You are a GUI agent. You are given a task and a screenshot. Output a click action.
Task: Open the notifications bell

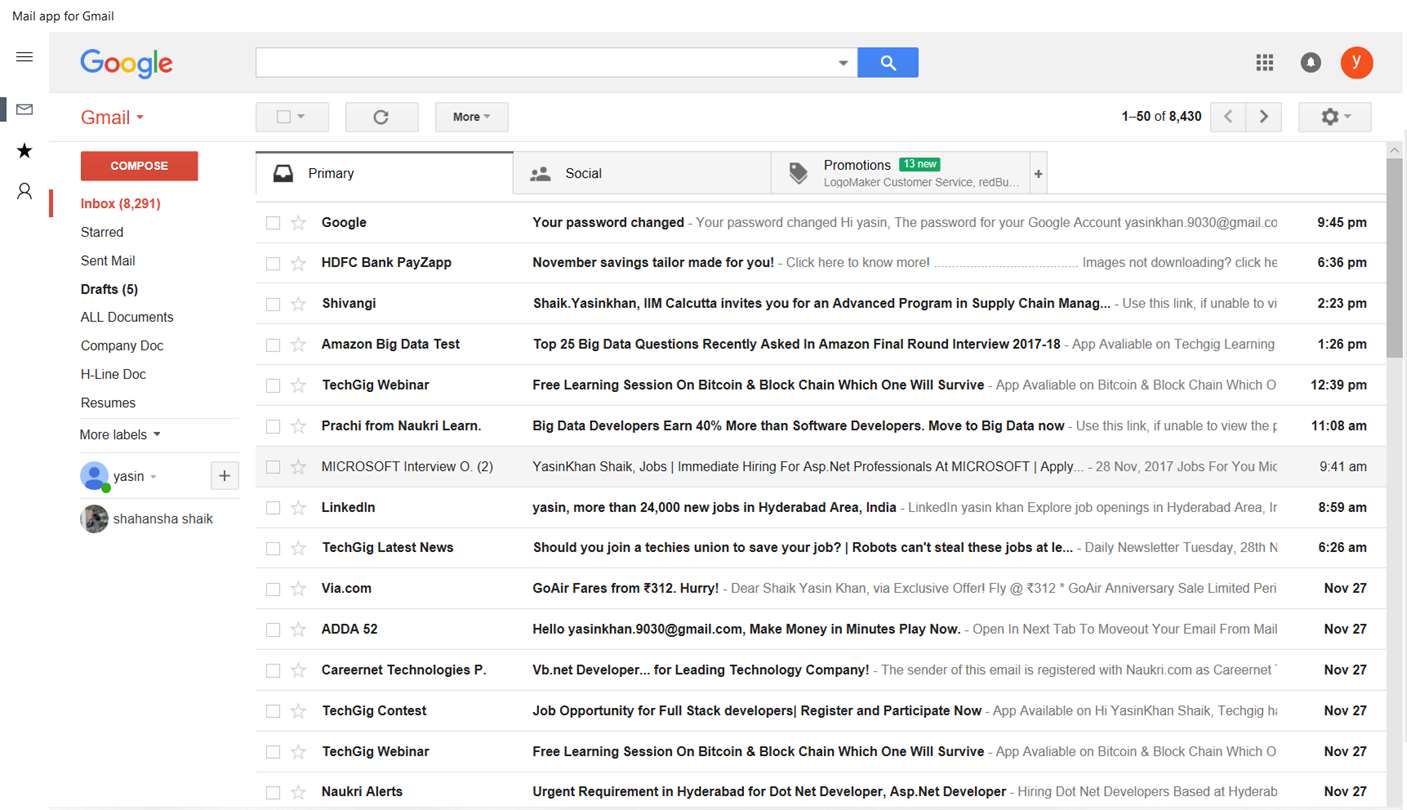pos(1311,63)
